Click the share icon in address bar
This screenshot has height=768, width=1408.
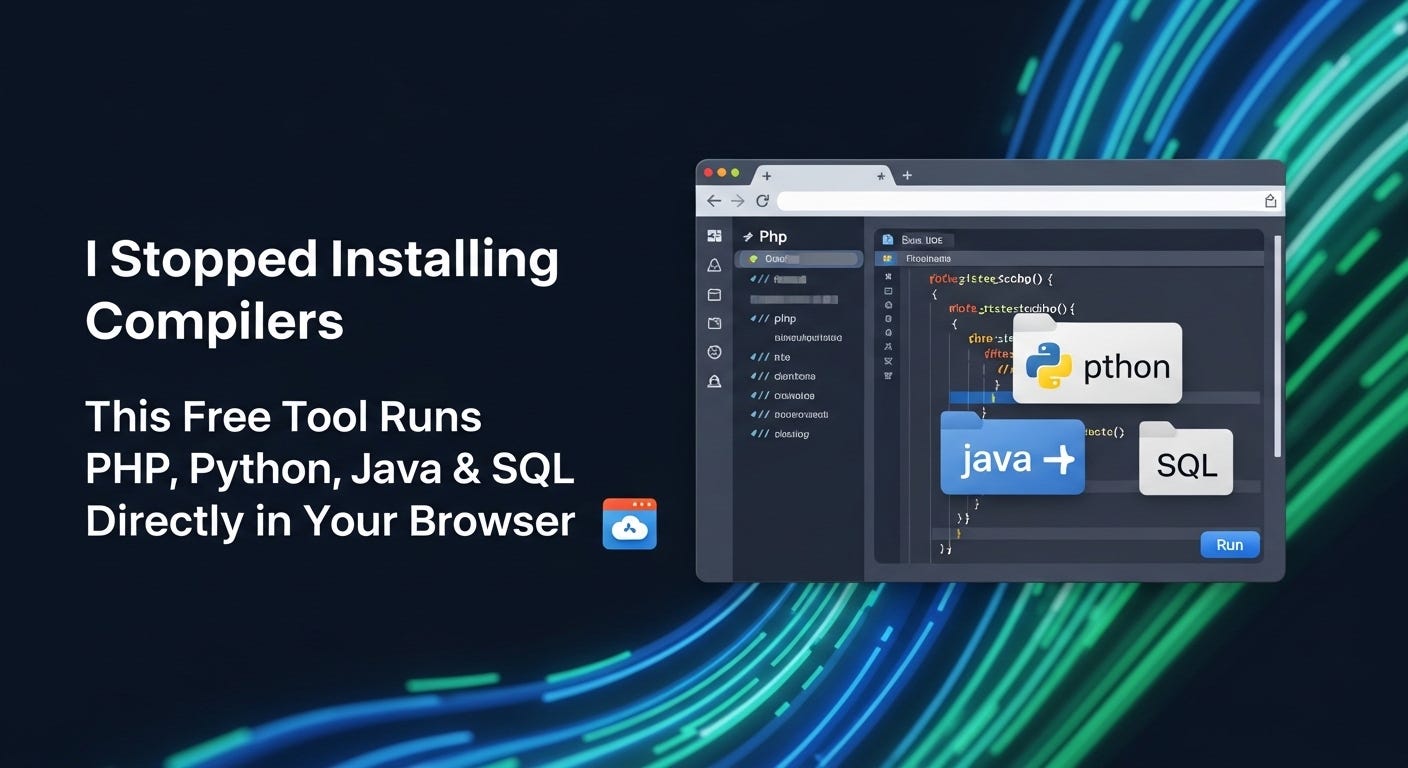pos(1270,201)
